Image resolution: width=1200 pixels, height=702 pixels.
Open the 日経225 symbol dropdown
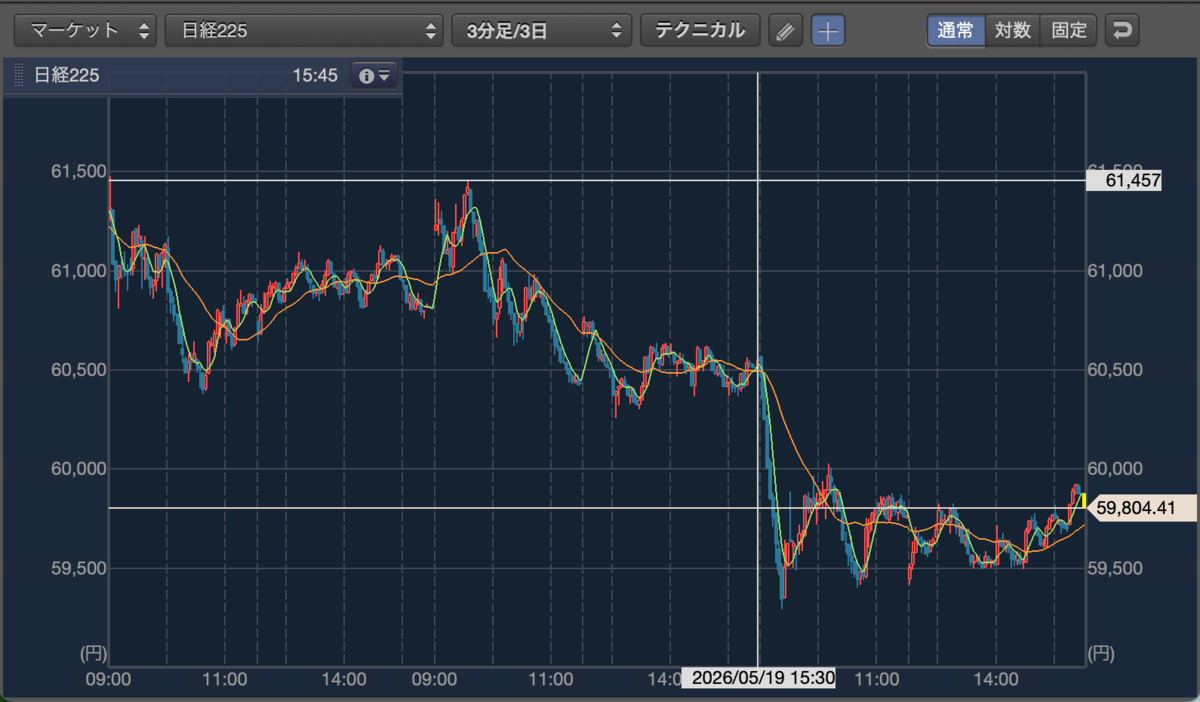pyautogui.click(x=304, y=30)
